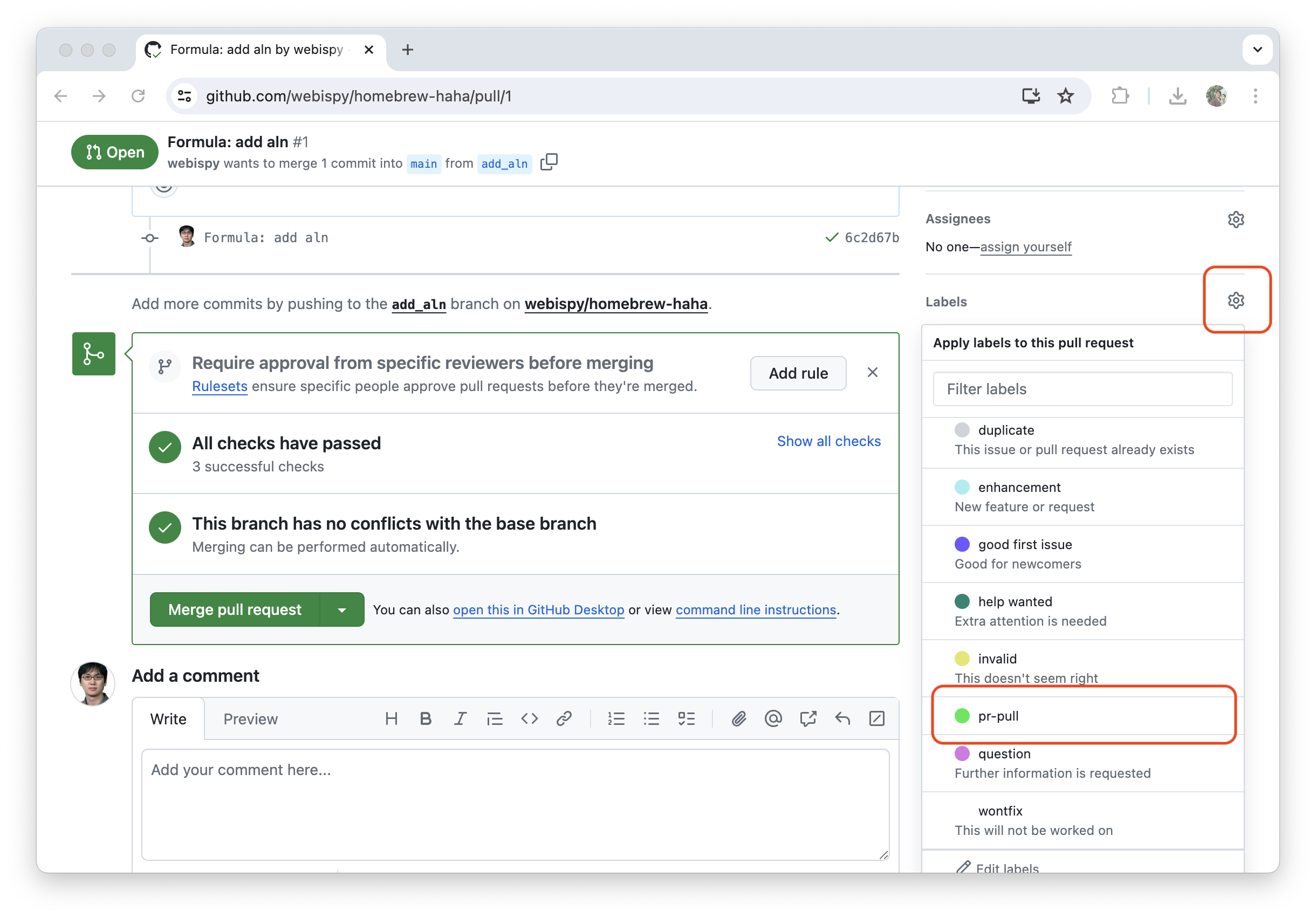Open the site information icon in address bar

(x=184, y=95)
